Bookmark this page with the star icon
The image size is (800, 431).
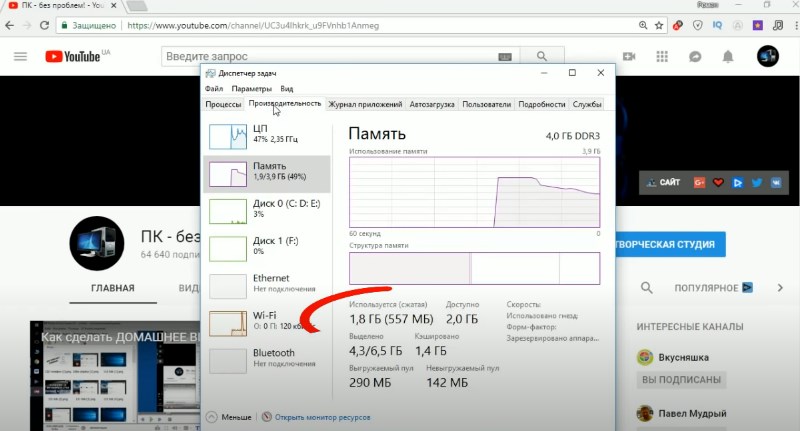659,26
